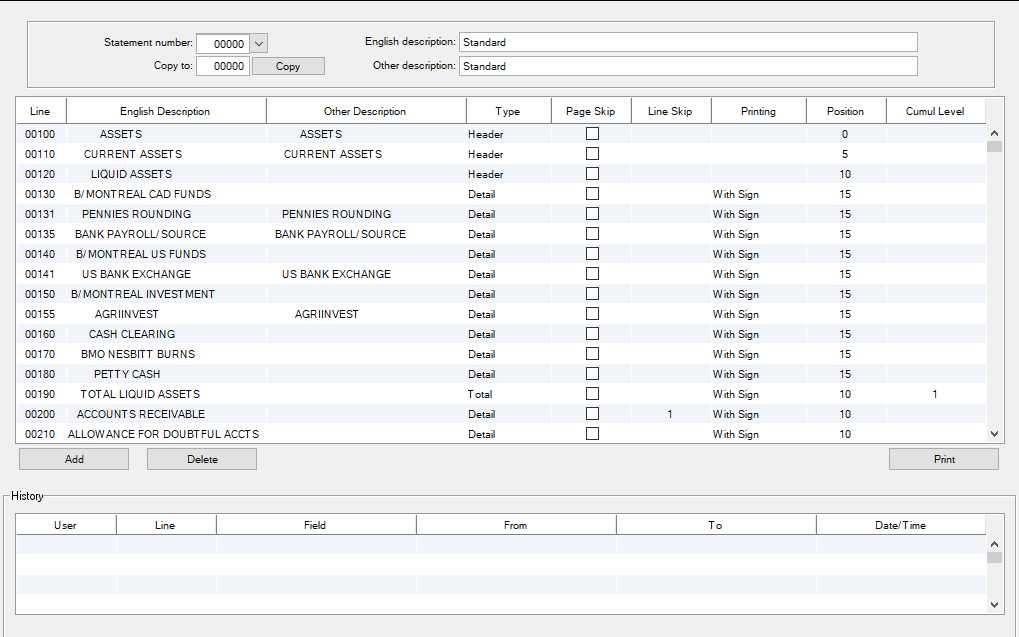Click the Copy to input field
1019x637 pixels.
pyautogui.click(x=222, y=66)
